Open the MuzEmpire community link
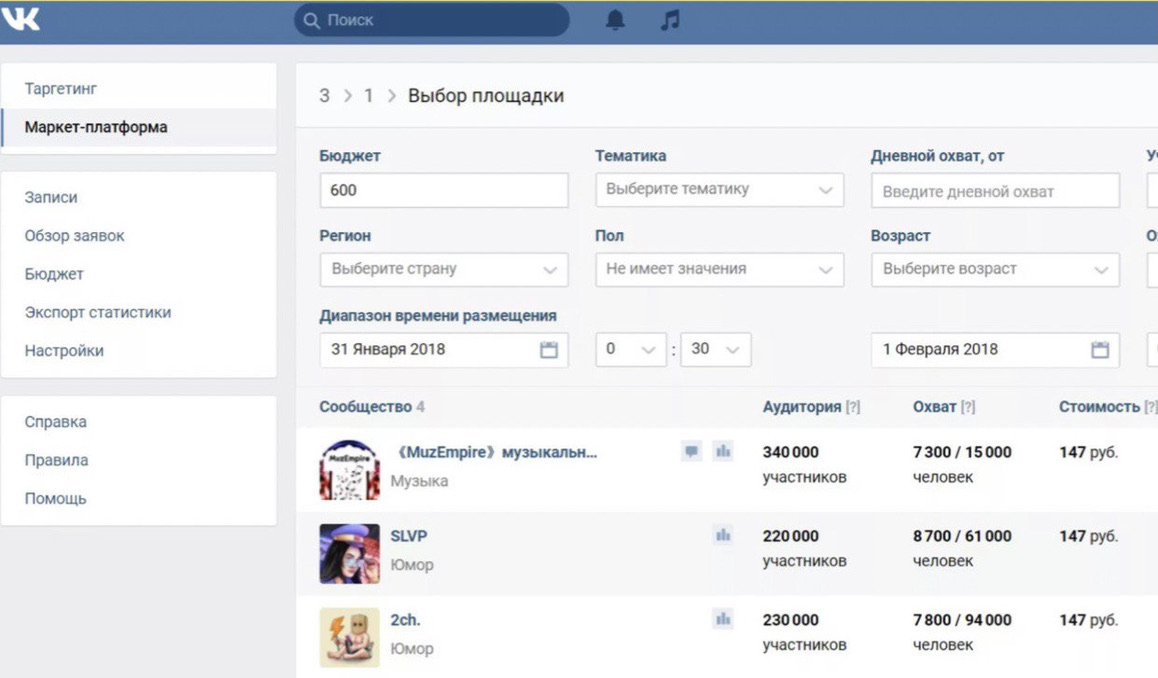Viewport: 1158px width, 678px height. (x=496, y=452)
